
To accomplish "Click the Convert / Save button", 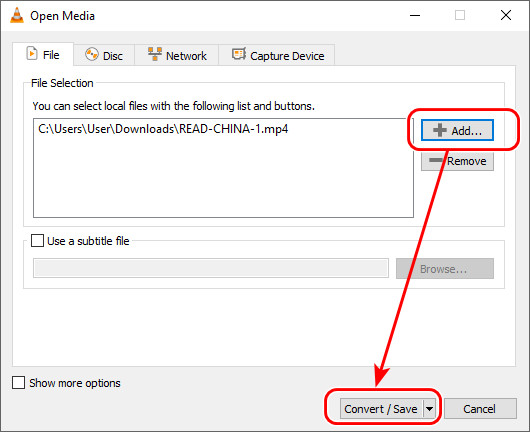I will click(x=381, y=409).
